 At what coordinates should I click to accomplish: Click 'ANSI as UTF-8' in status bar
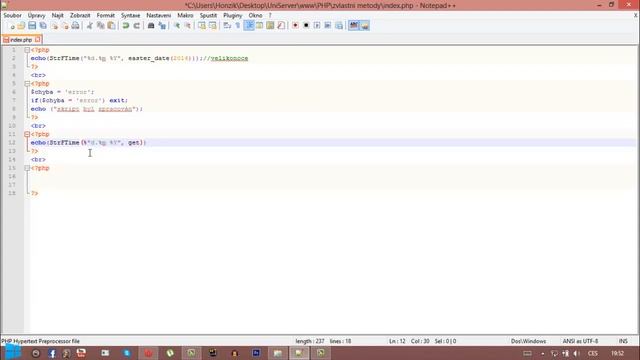tap(580, 341)
